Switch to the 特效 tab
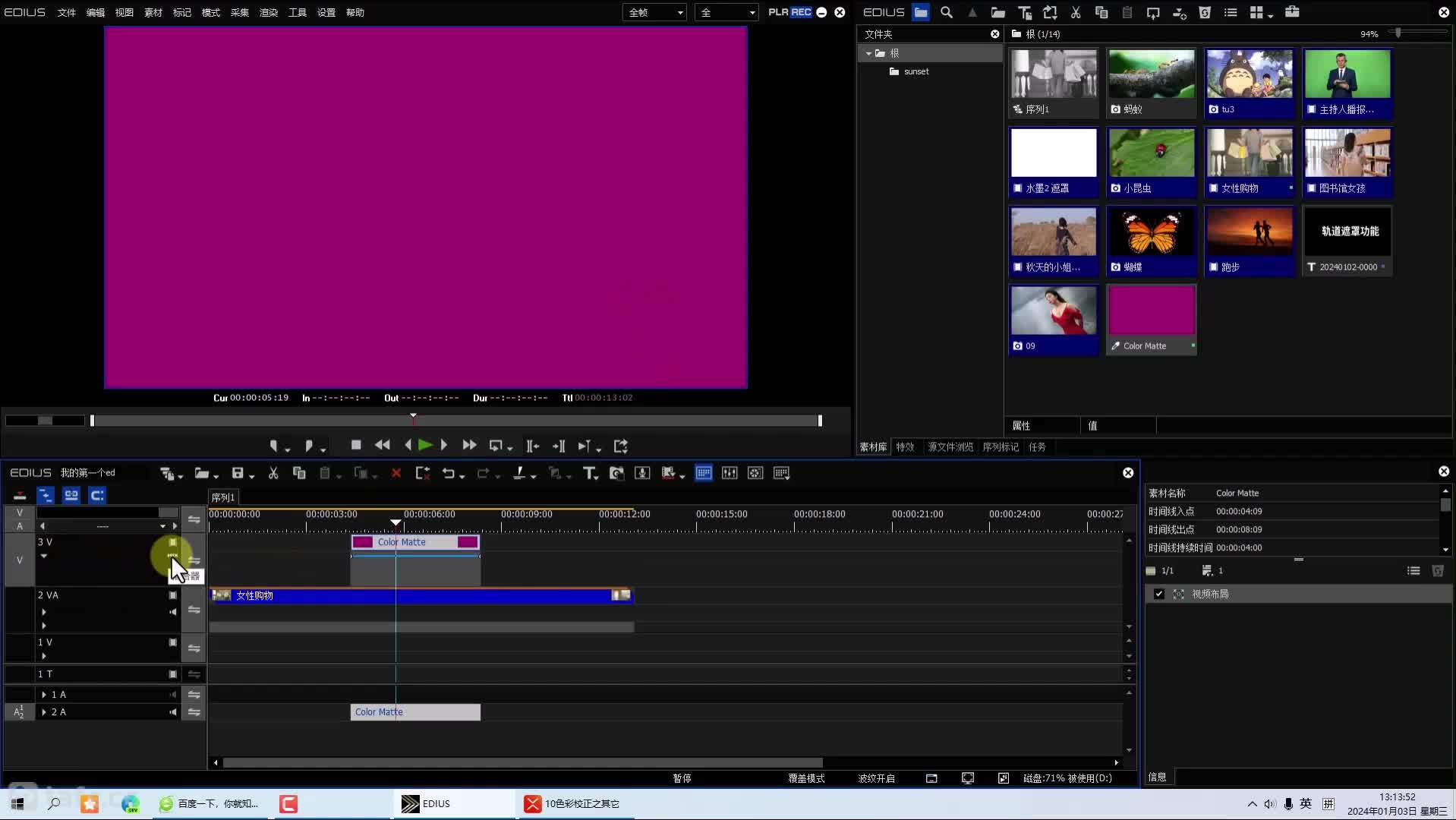1456x820 pixels. click(905, 447)
